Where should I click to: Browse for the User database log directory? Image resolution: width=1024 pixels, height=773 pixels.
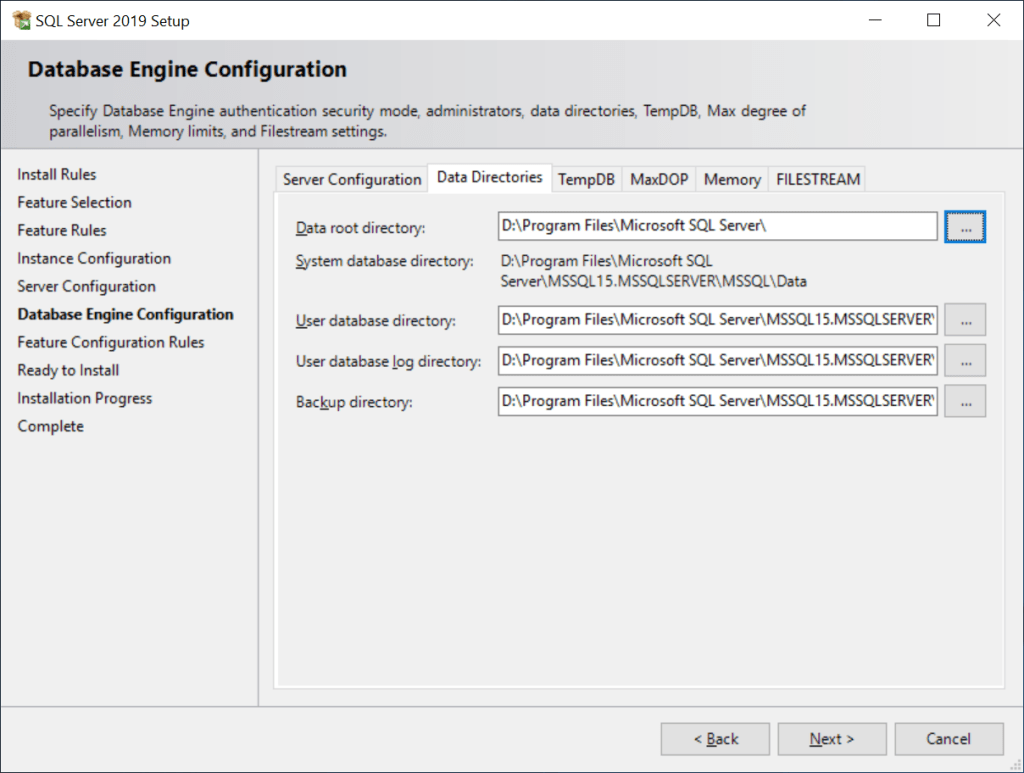965,360
